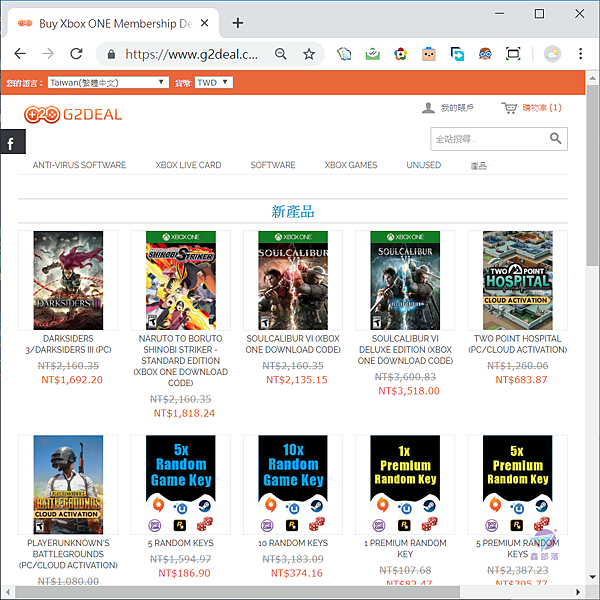
Task: Open 1 Premium Random Key link
Action: 405,548
